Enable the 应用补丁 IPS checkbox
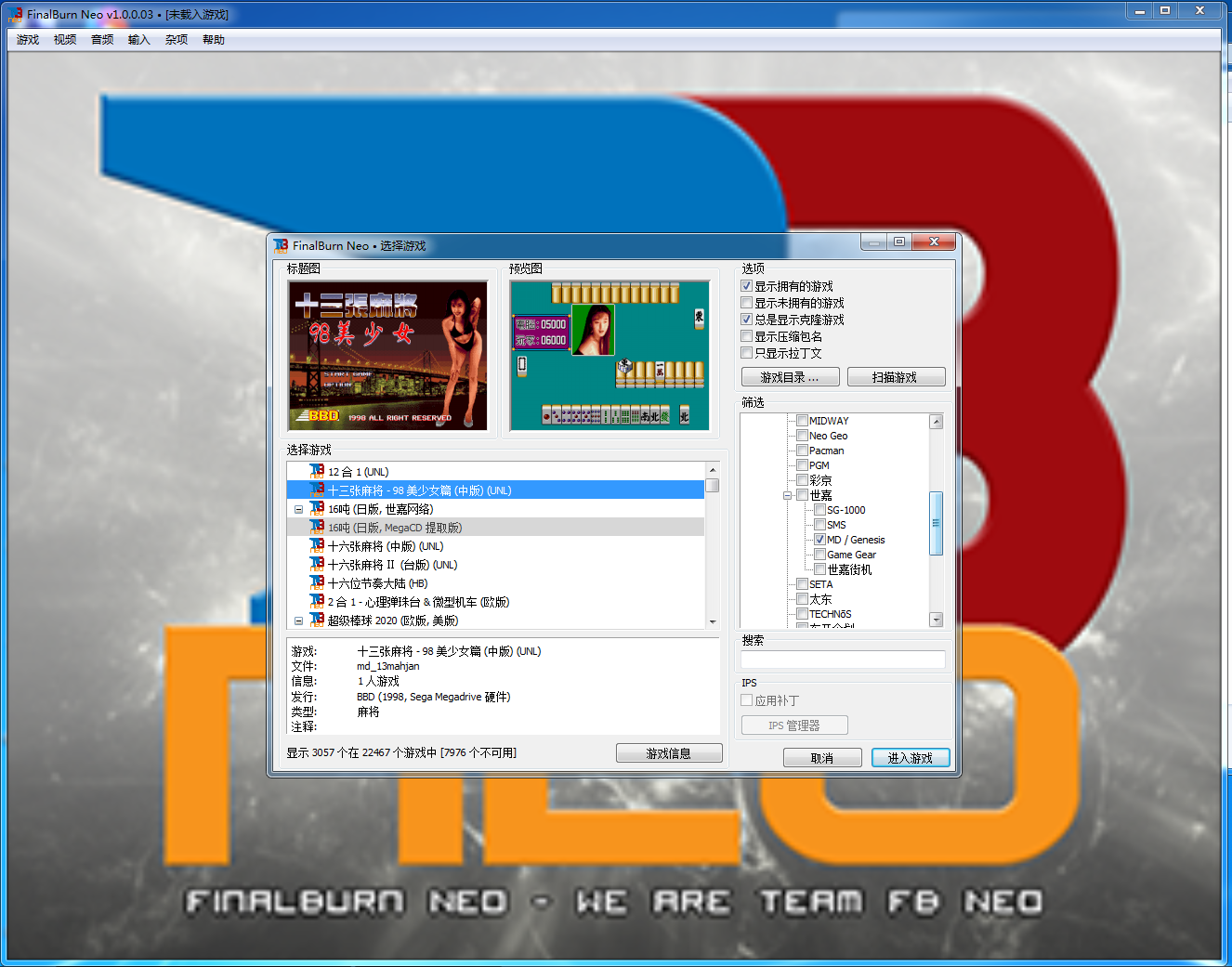Image resolution: width=1232 pixels, height=967 pixels. pyautogui.click(x=746, y=700)
